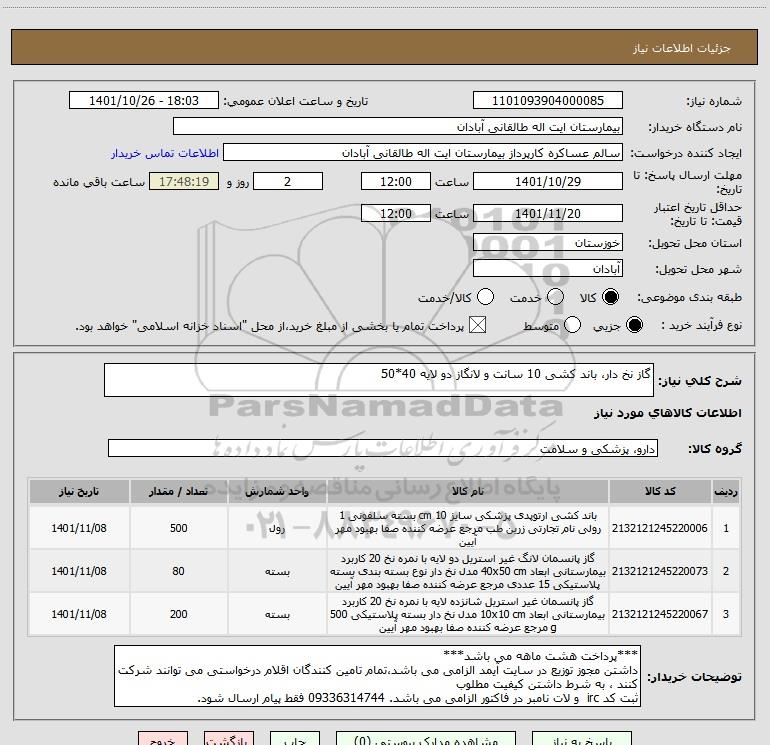Click item code 2132121245220073
Viewport: 770px width, 745px height.
pyautogui.click(x=660, y=571)
